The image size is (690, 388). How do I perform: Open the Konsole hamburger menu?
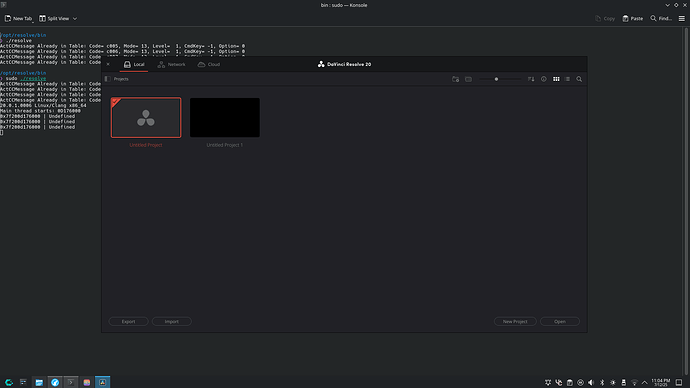coord(682,18)
